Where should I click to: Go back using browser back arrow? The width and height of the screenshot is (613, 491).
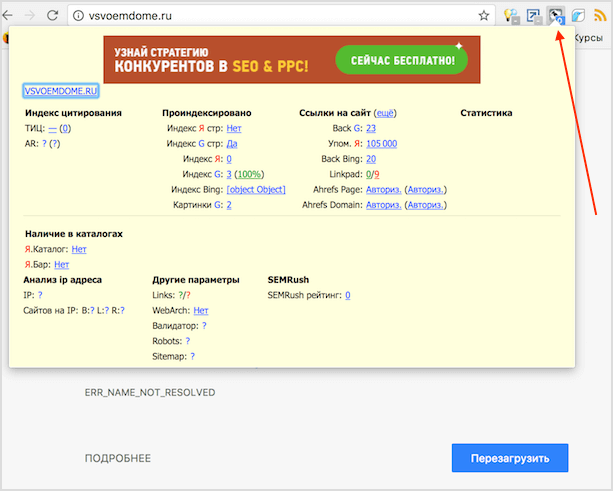[x=7, y=16]
